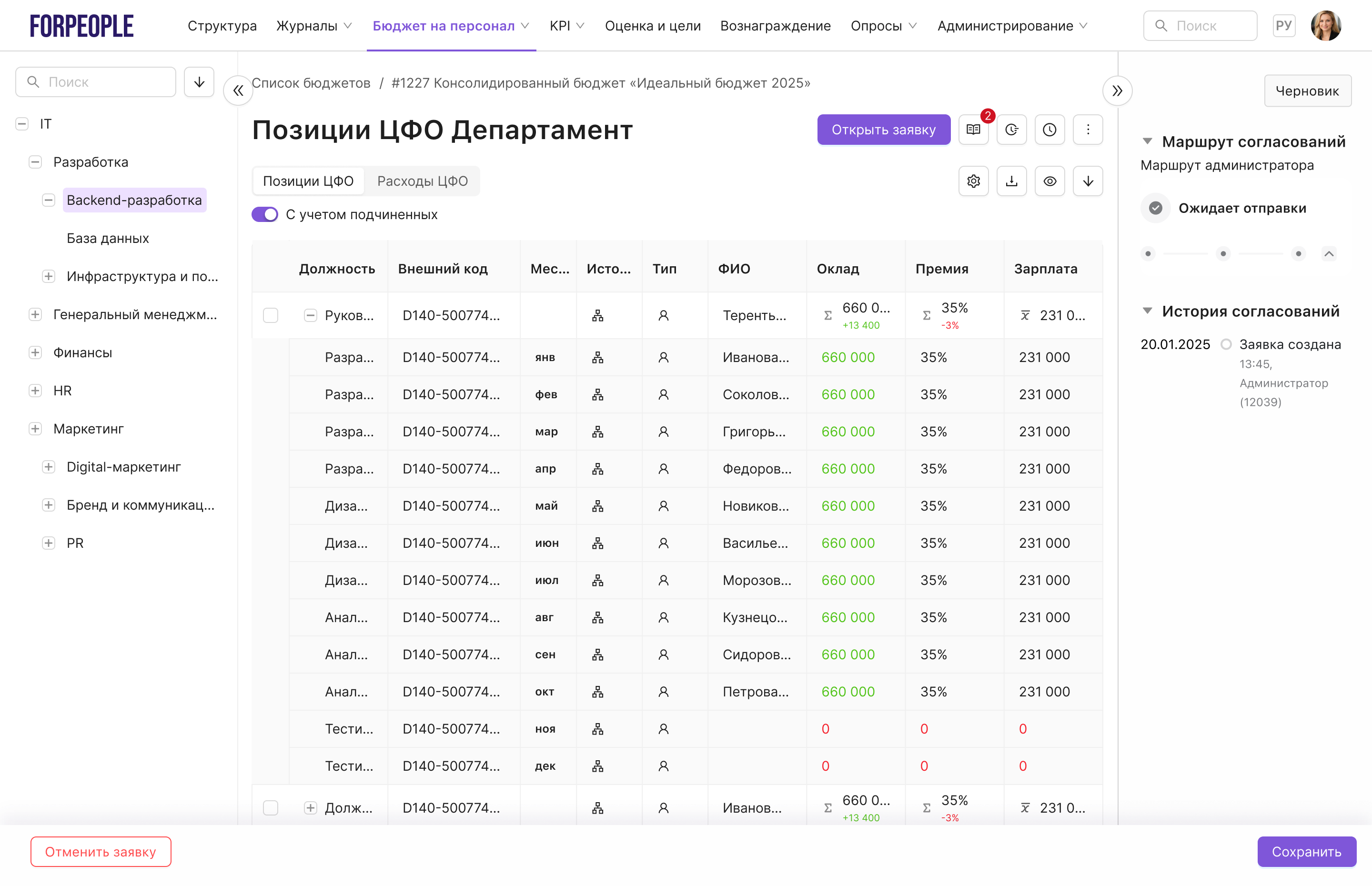Collapse left sidebar with double-chevron icon
Viewport: 1372px width, 886px height.
(x=238, y=91)
